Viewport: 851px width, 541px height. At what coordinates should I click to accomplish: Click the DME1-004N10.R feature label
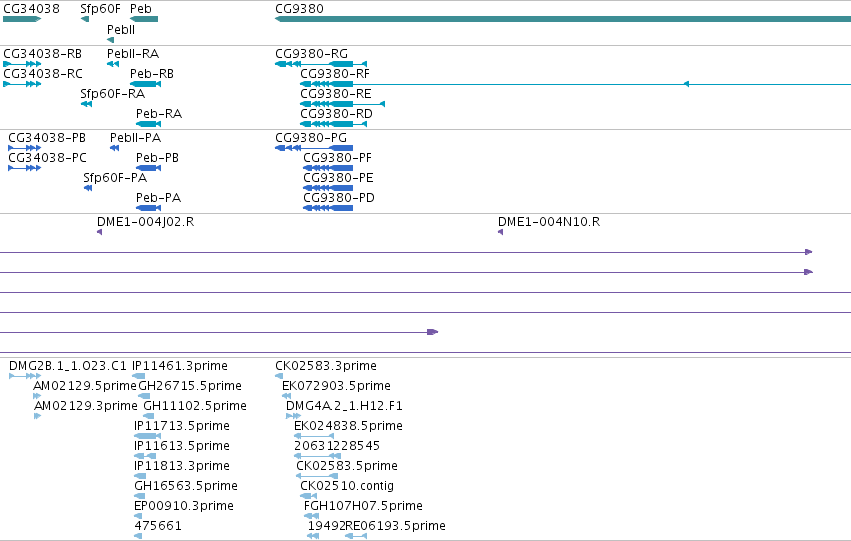point(549,222)
